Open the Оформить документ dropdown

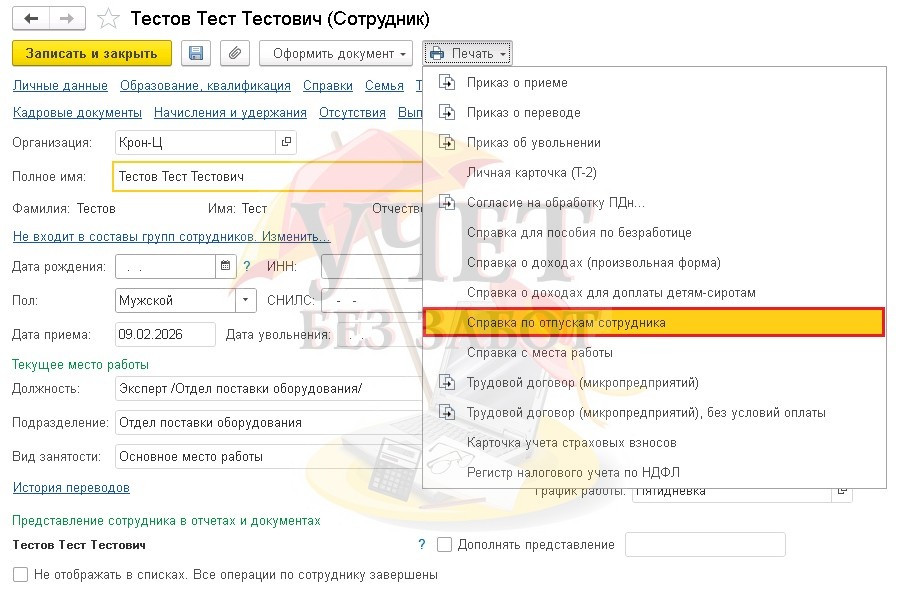click(x=336, y=53)
